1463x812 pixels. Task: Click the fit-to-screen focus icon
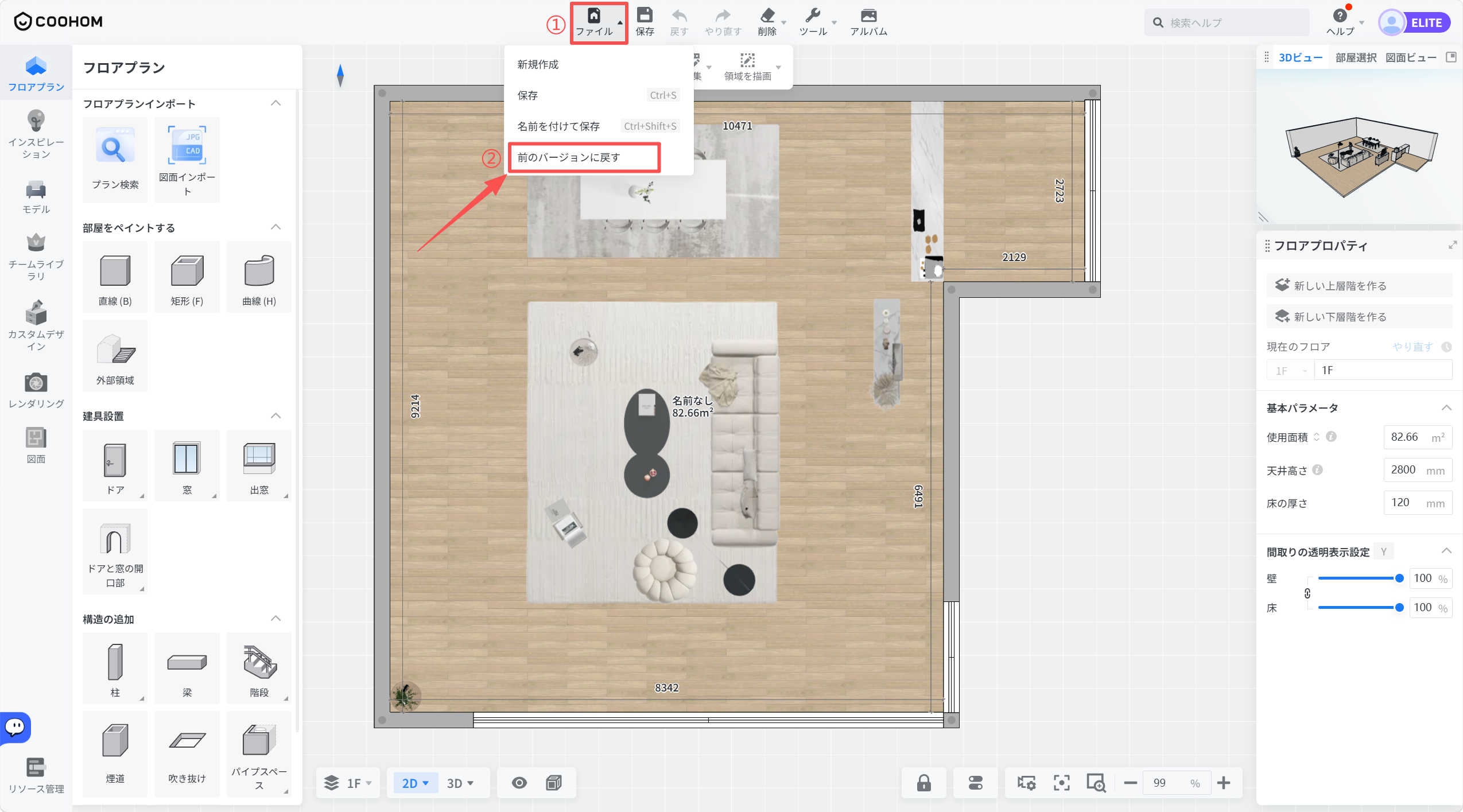click(x=1061, y=783)
